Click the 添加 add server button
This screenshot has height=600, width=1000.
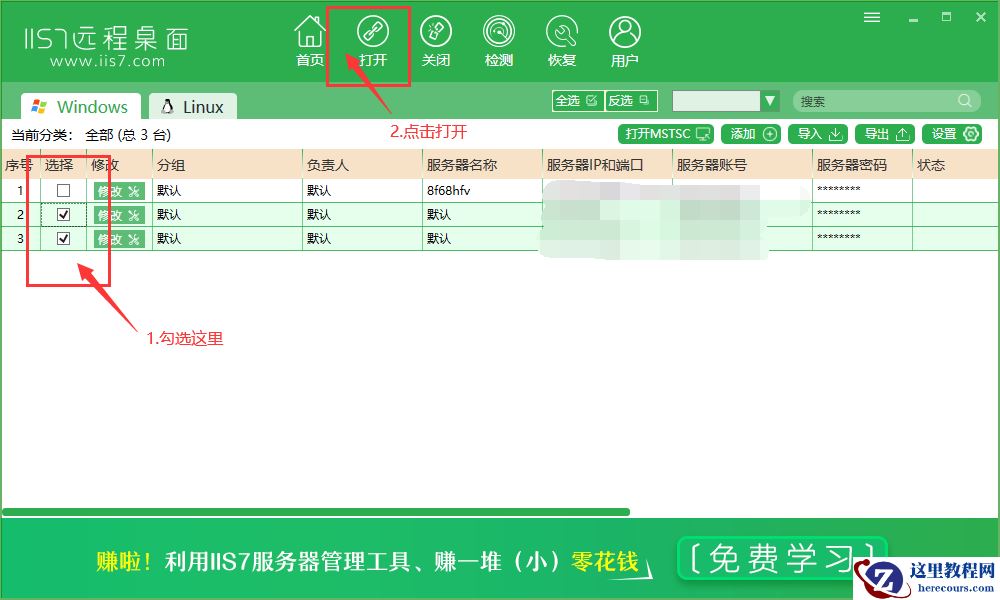(751, 134)
